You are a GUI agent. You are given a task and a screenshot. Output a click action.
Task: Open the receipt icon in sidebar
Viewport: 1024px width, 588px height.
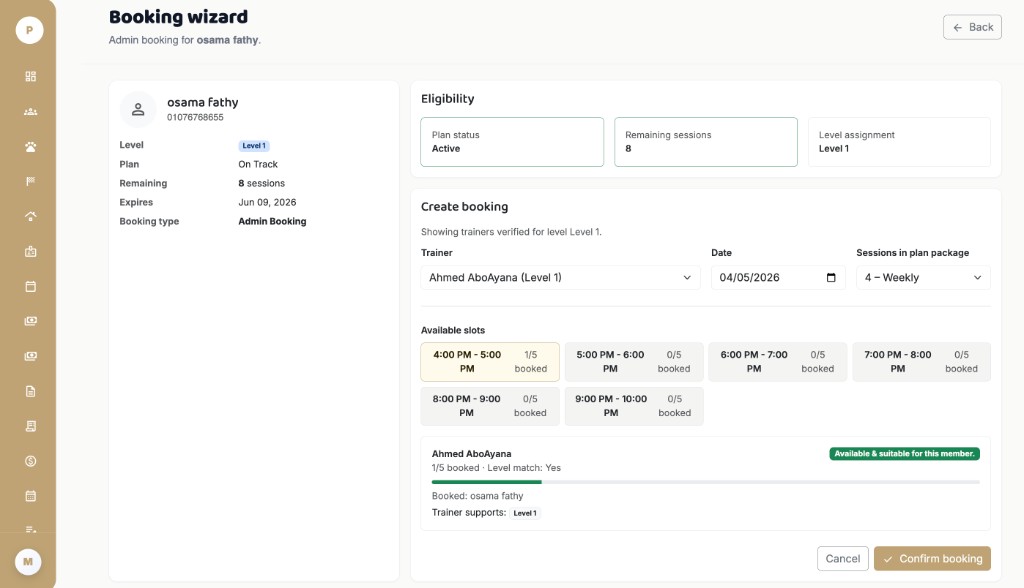(30, 426)
